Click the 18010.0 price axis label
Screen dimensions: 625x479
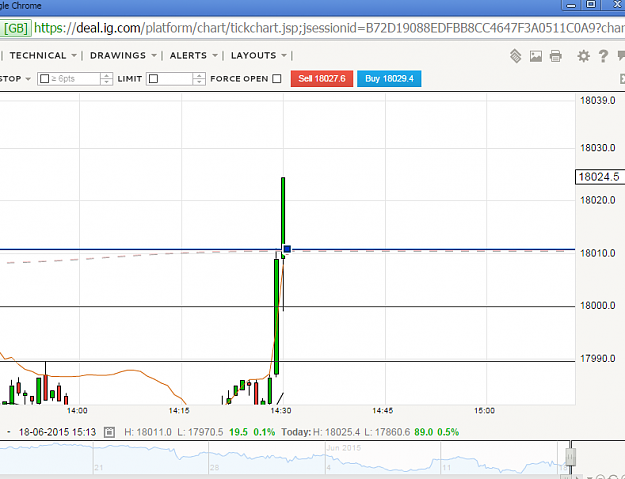597,253
